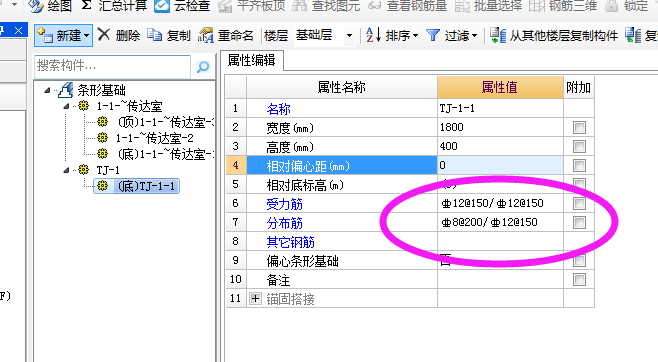Focus the 搜索构件 search field
The image size is (658, 362).
112,66
